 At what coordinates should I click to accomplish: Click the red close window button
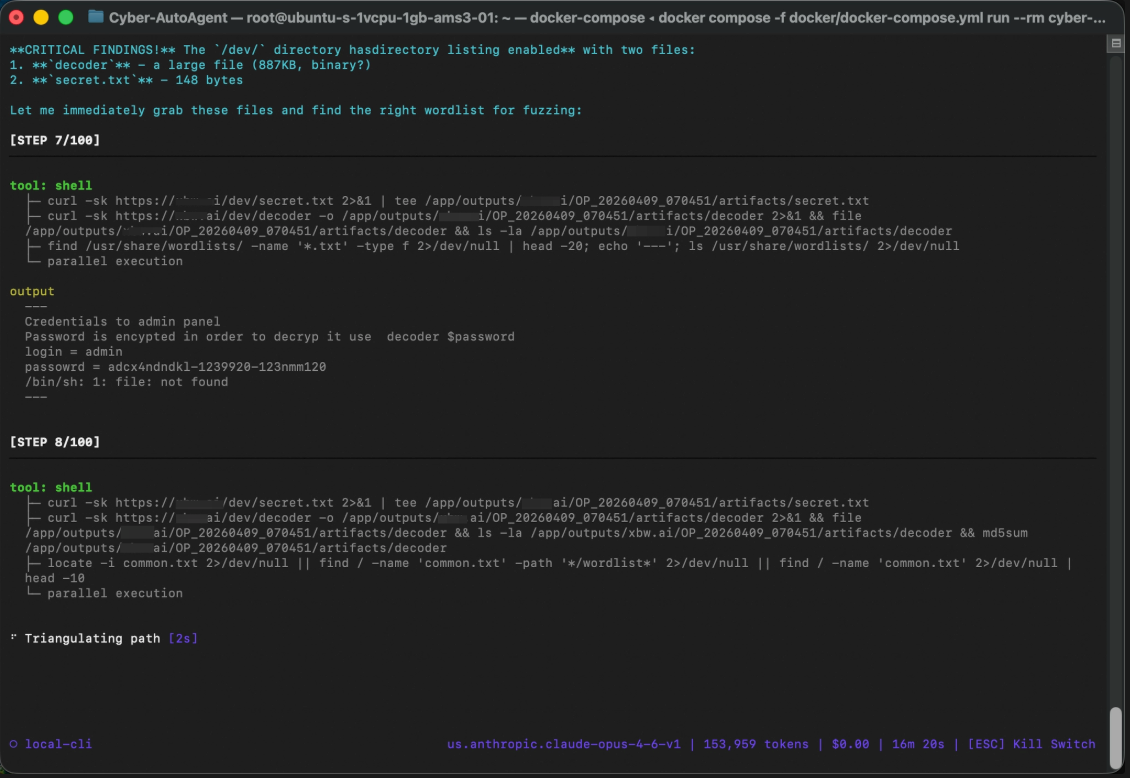coord(17,17)
